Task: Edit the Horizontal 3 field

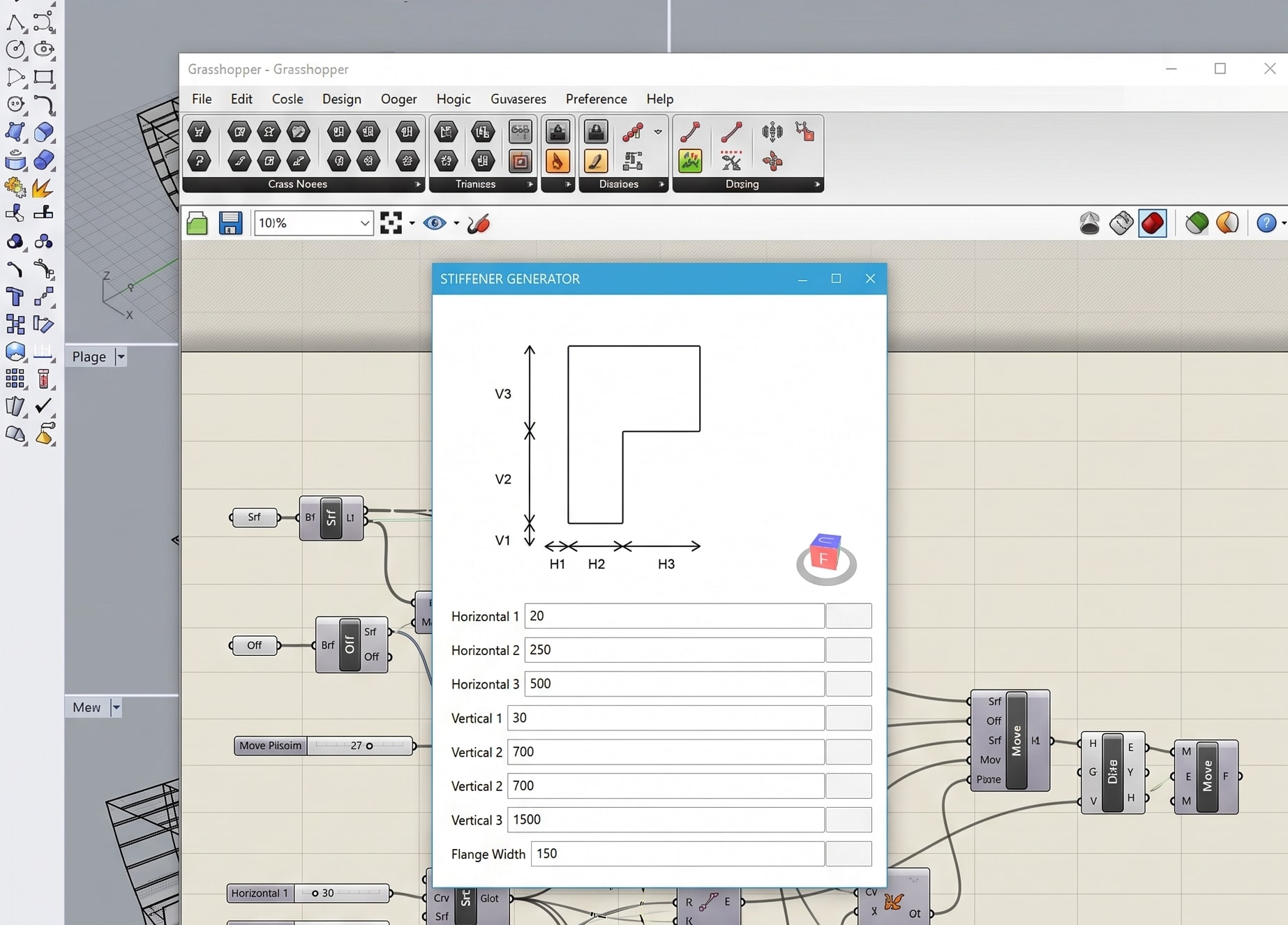Action: 674,684
